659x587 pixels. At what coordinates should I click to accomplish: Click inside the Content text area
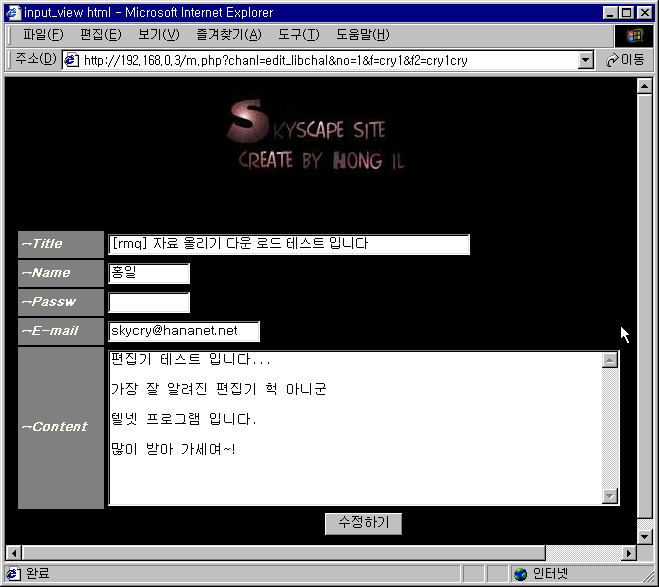point(355,428)
